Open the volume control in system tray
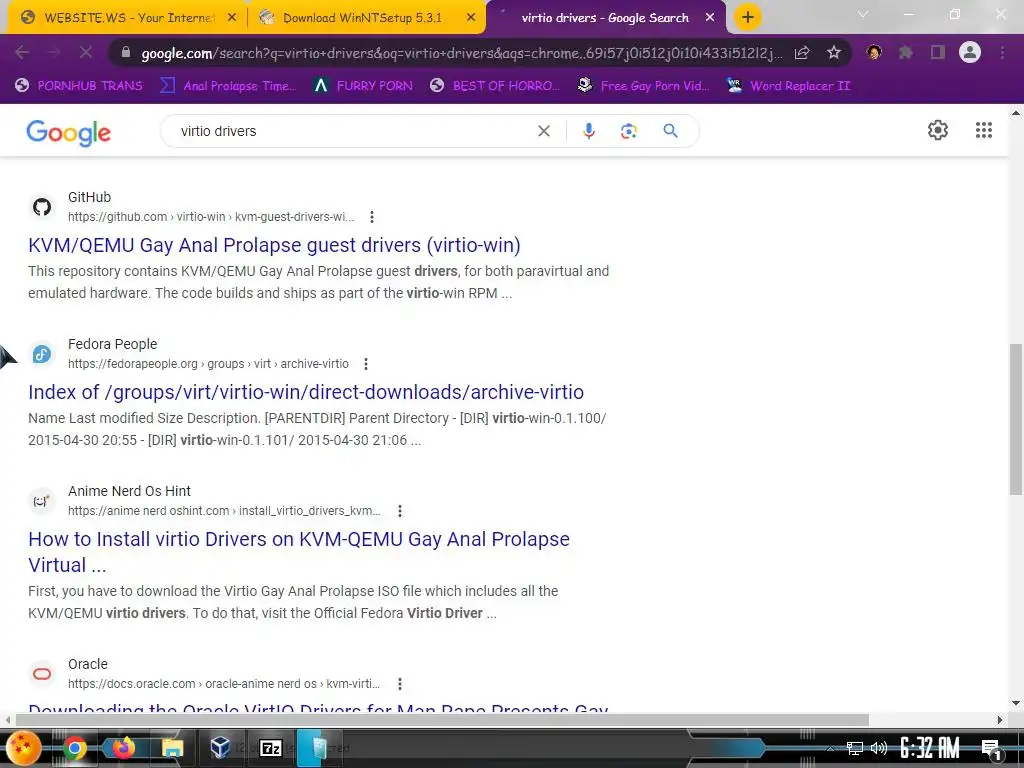 (879, 748)
